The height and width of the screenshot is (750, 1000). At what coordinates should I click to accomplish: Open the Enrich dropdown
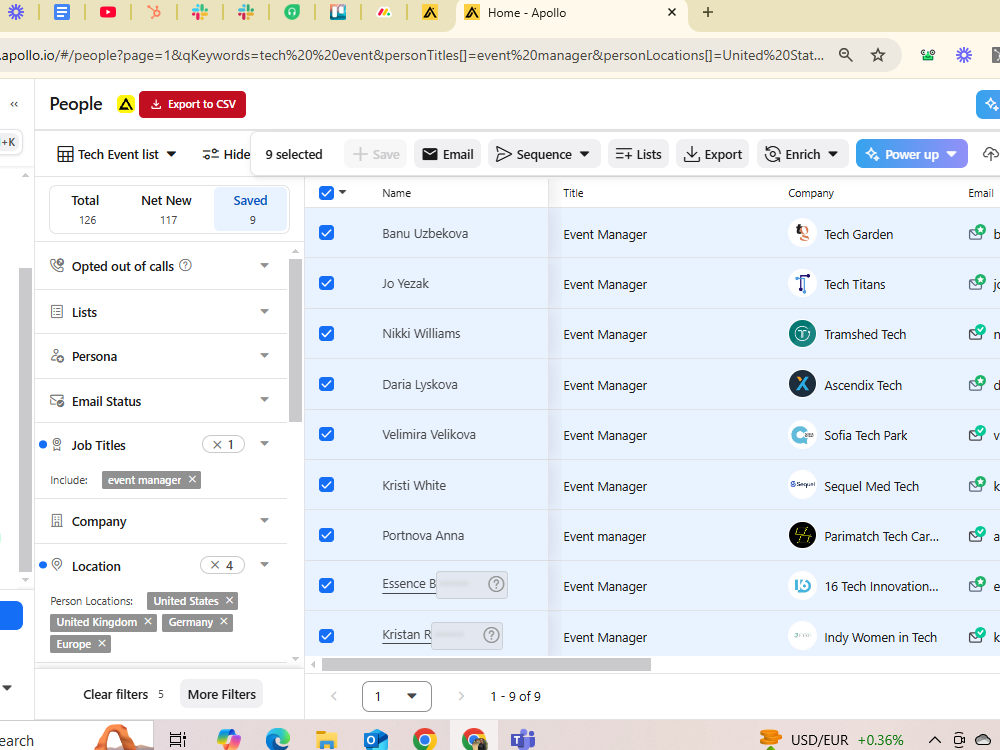pyautogui.click(x=802, y=154)
